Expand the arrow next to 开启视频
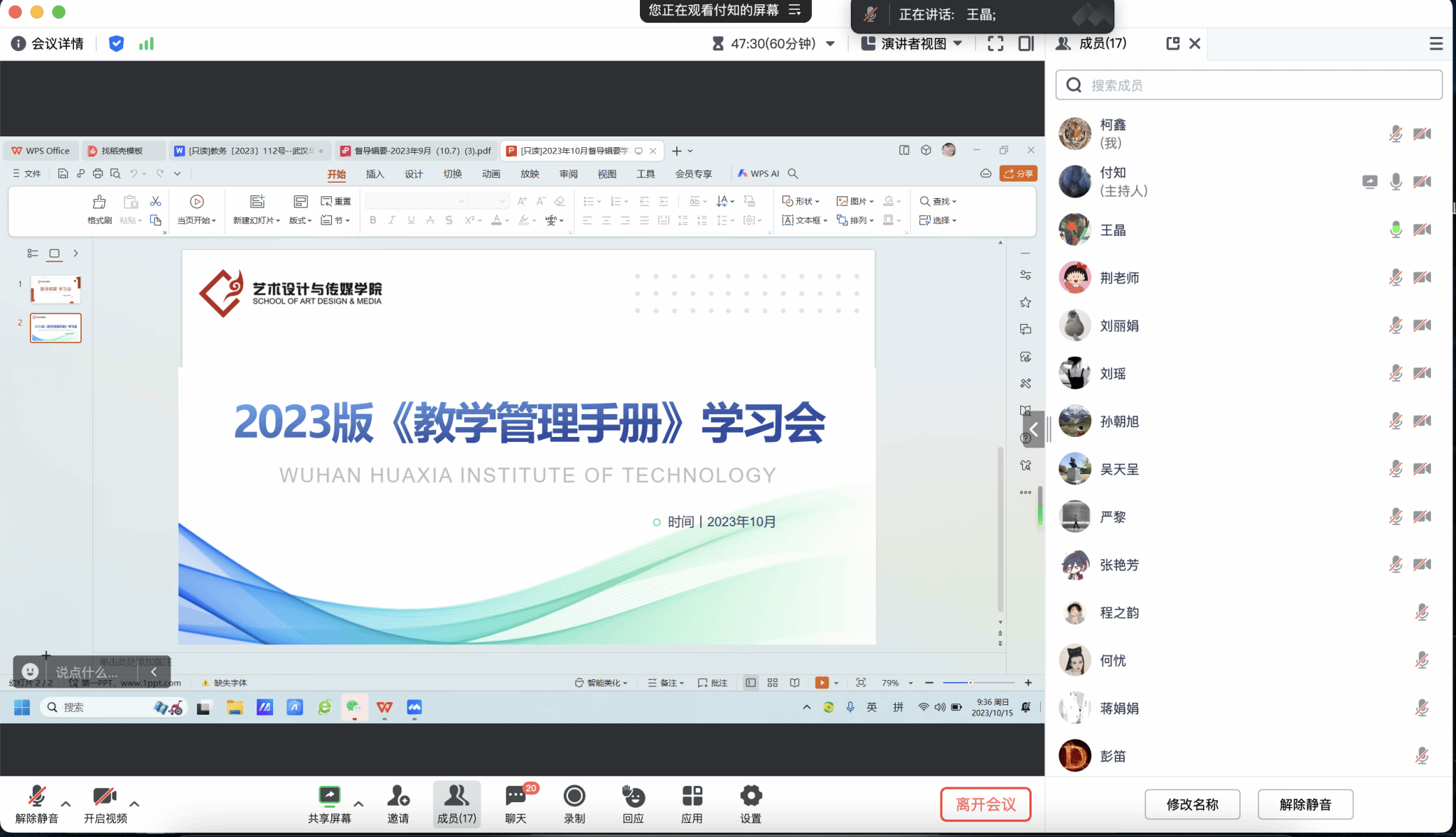This screenshot has width=1456, height=837. (x=134, y=804)
